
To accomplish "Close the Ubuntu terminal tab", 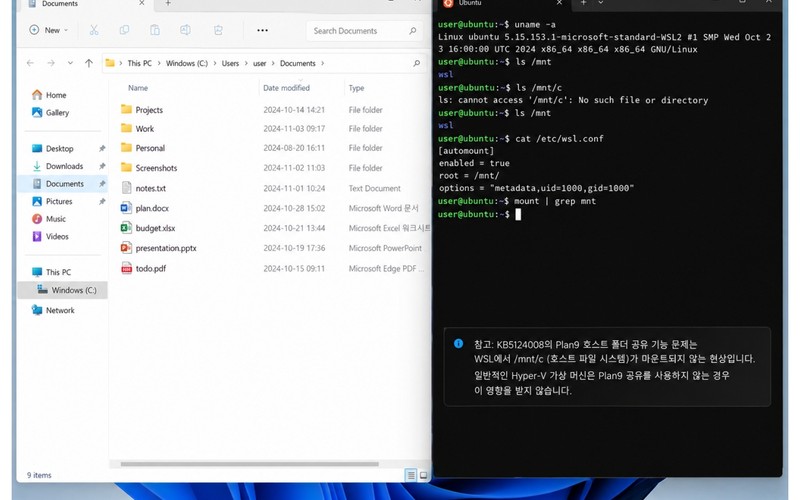I will click(559, 3).
